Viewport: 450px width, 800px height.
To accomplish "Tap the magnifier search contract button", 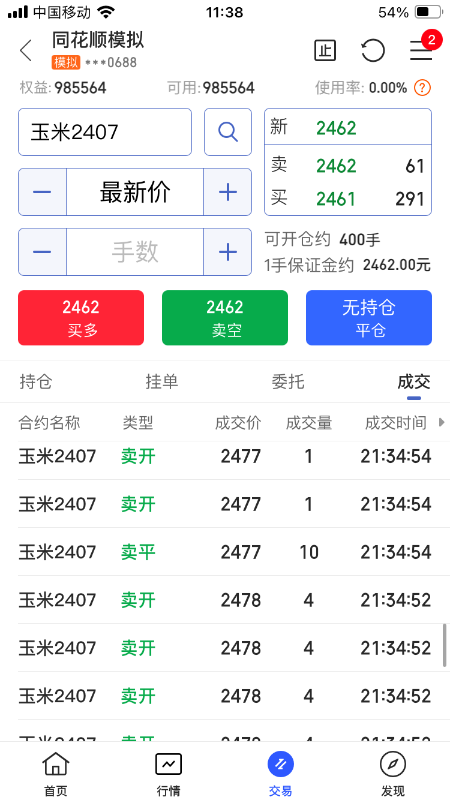I will (x=228, y=132).
